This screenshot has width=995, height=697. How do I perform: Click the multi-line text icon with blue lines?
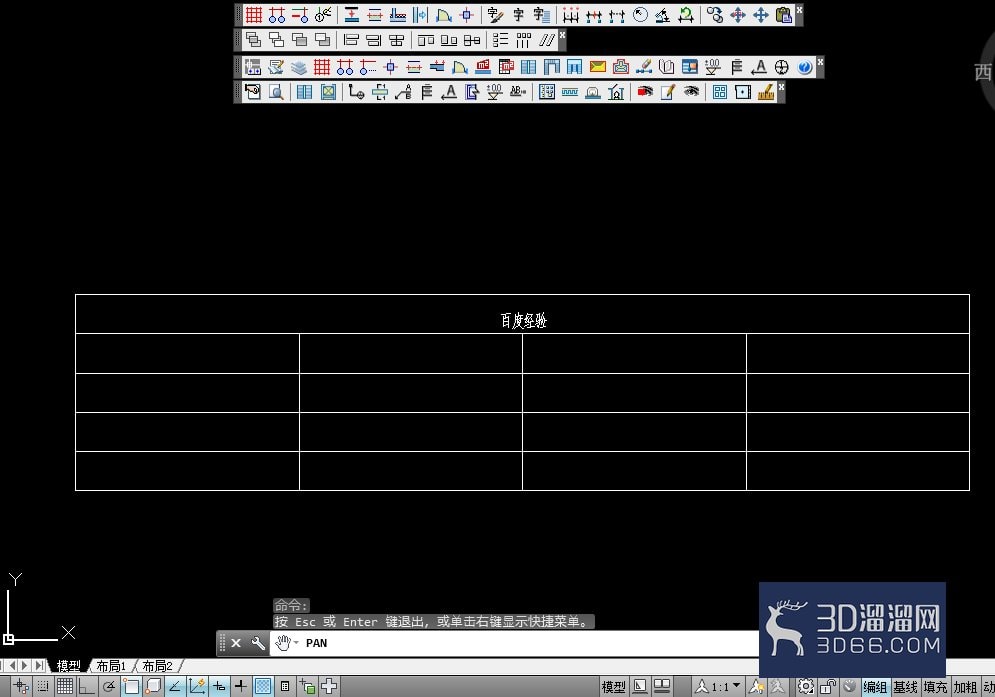click(x=541, y=15)
